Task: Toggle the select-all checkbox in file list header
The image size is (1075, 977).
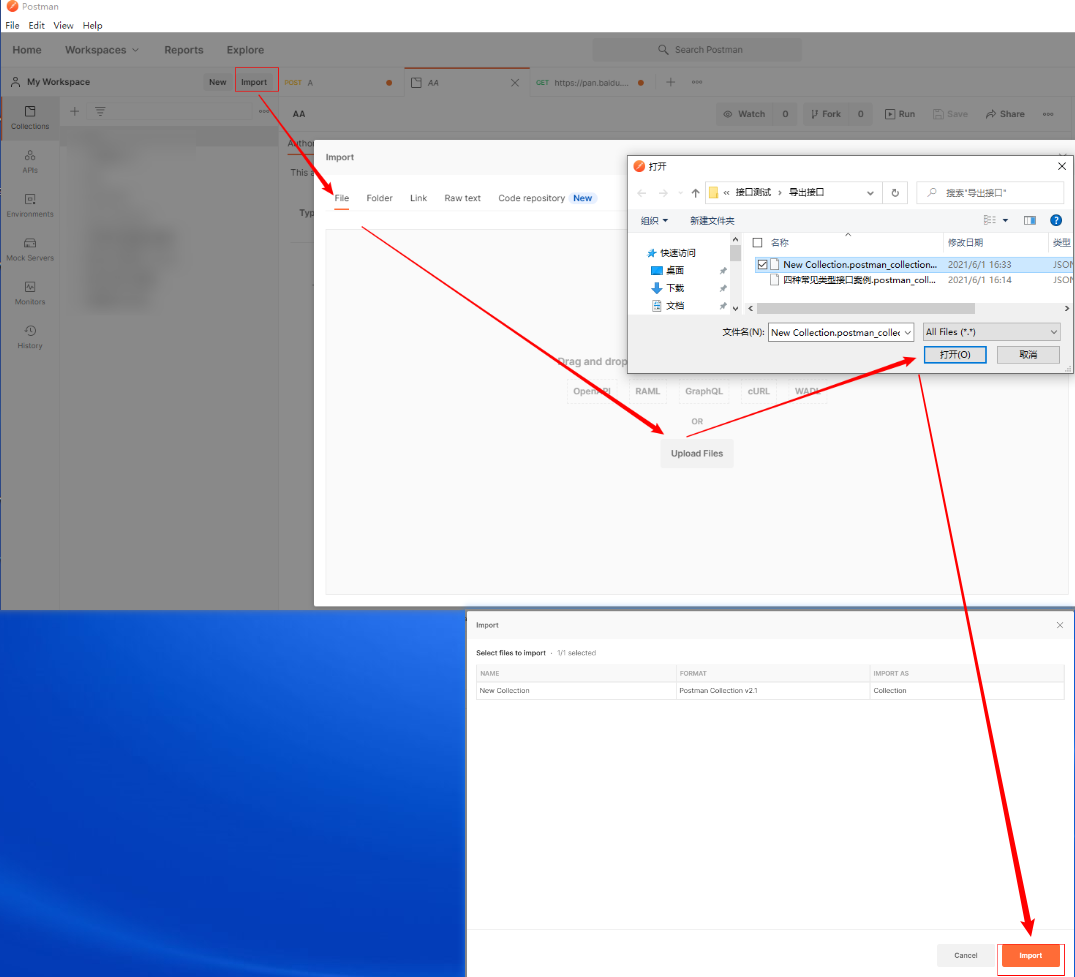Action: pos(758,243)
